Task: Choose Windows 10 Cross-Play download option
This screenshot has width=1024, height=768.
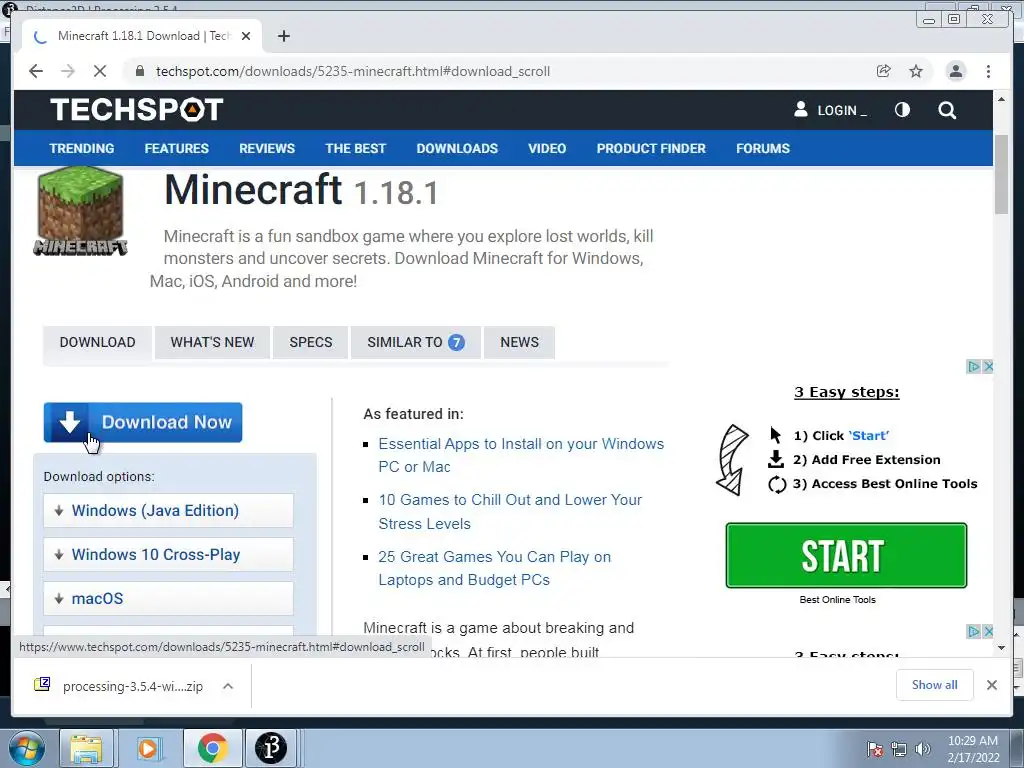Action: click(168, 554)
